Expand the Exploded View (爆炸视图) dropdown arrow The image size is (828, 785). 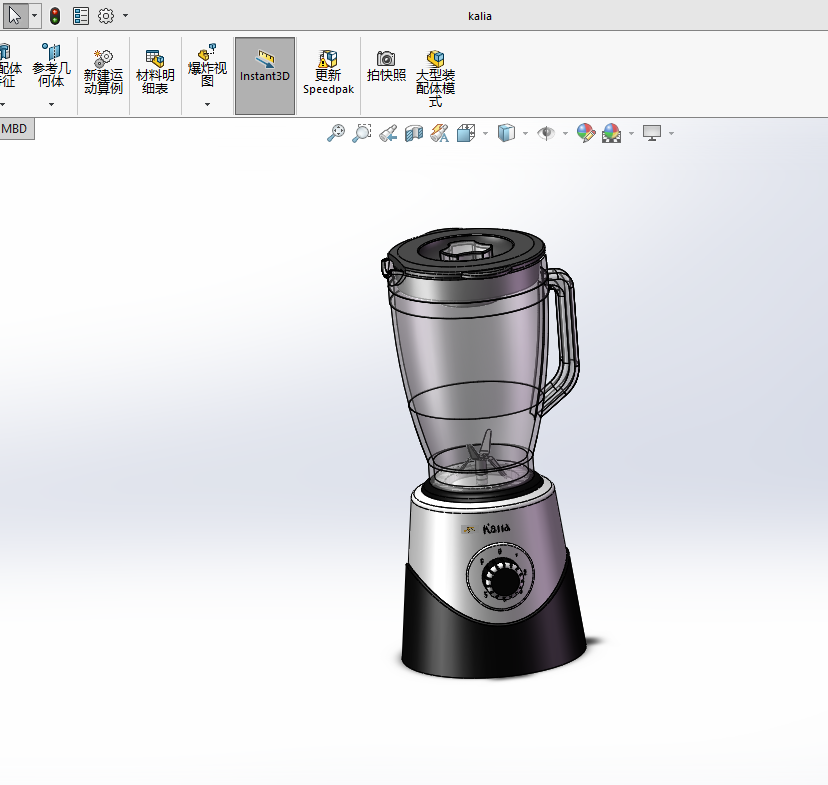point(207,104)
